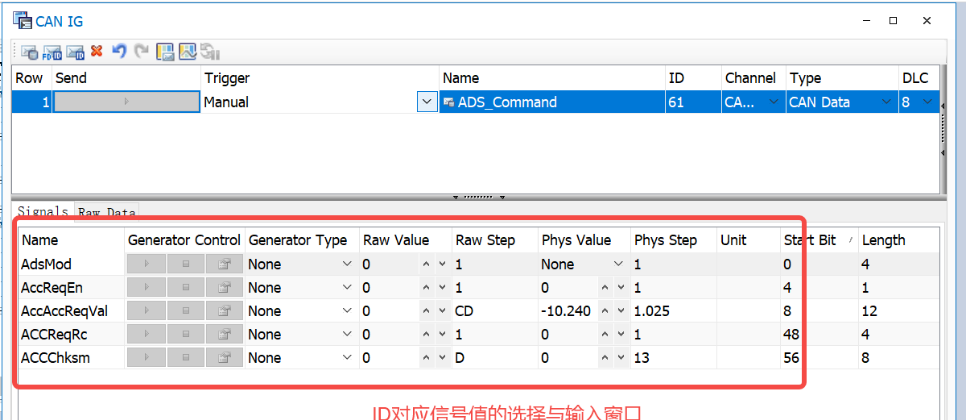The image size is (966, 420).
Task: Add a CAN frame from database icon
Action: 30,52
